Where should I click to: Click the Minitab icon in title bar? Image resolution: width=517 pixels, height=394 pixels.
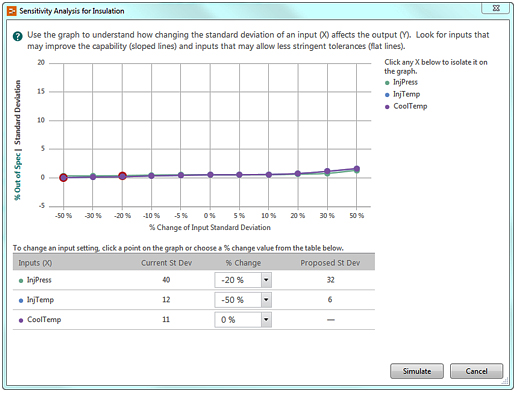tap(12, 11)
